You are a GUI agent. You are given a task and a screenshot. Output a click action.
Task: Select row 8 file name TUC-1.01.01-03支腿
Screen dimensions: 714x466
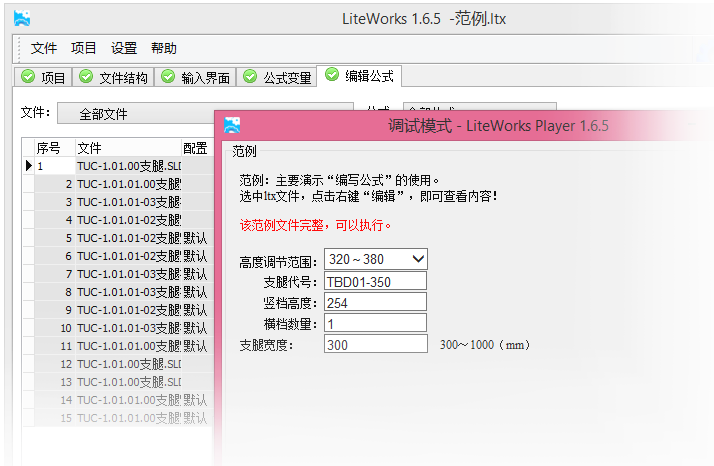[x=128, y=292]
